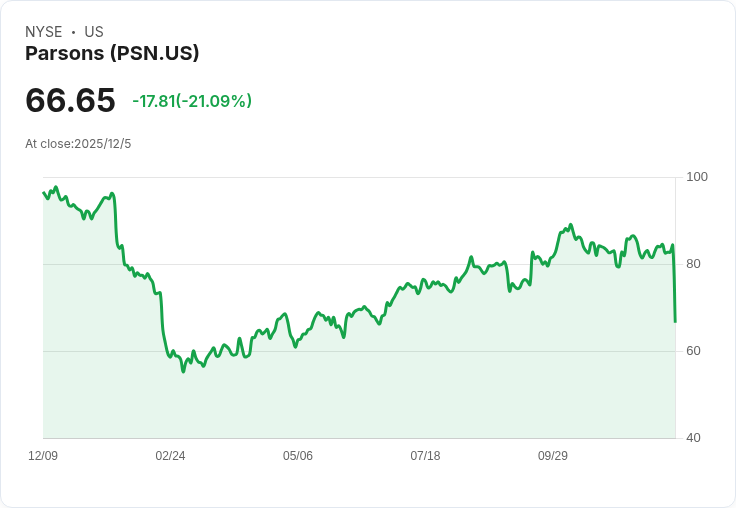Image resolution: width=736 pixels, height=508 pixels.
Task: Click the NYSE exchange label
Action: [44, 32]
